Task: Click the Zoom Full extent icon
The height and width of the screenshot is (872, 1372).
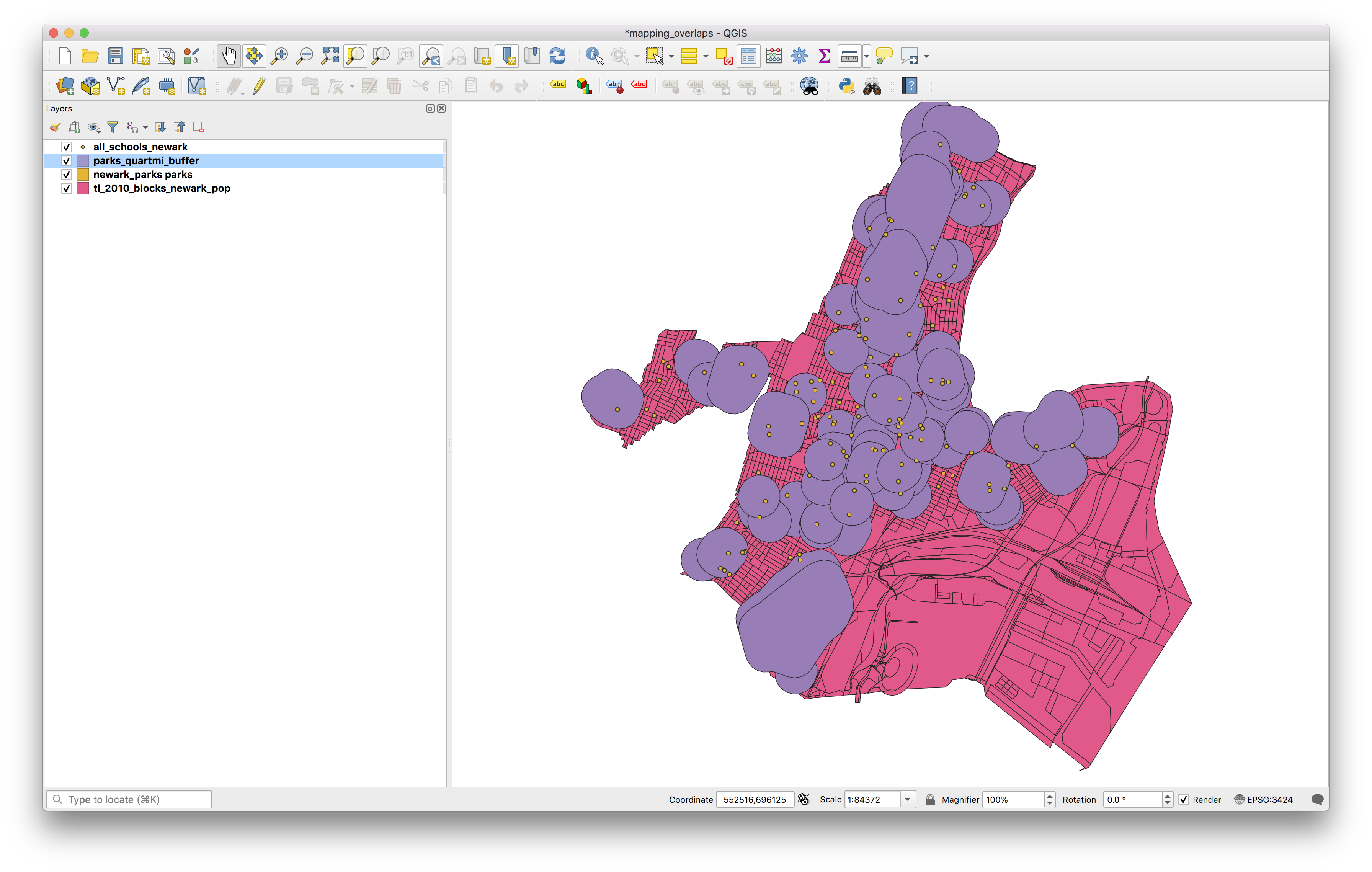Action: [x=330, y=56]
